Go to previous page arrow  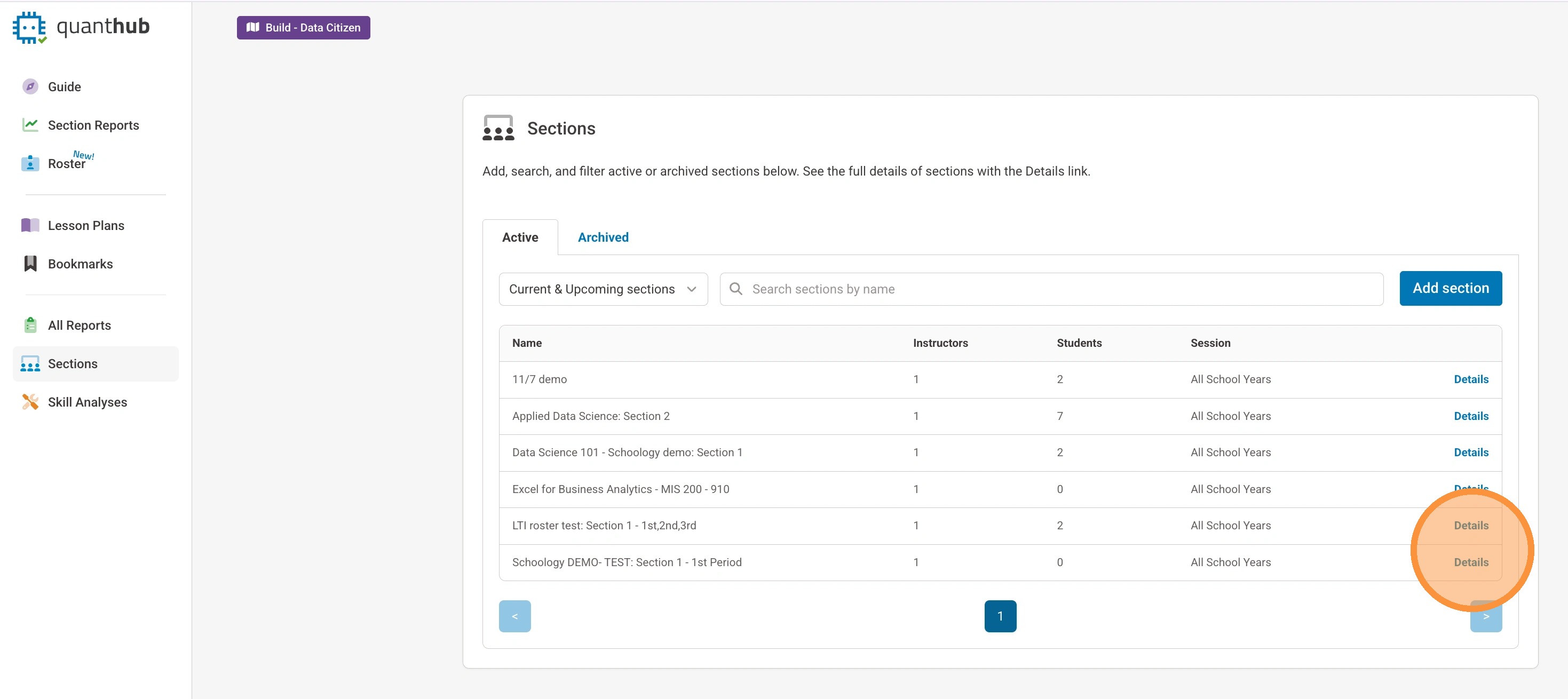point(514,616)
